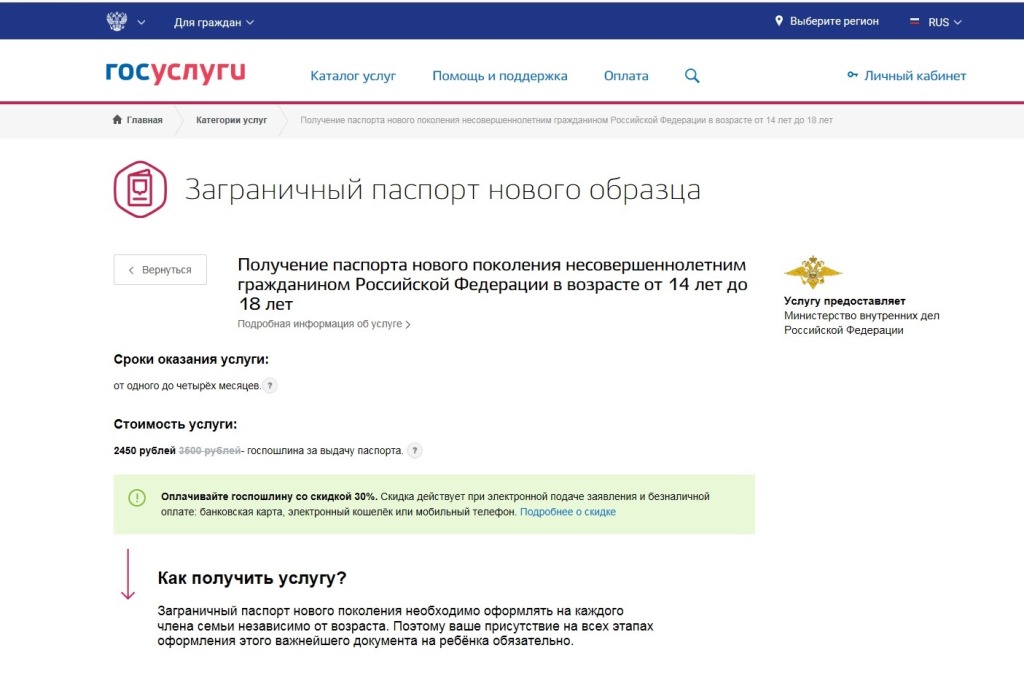Click question mark next to passport fee
The height and width of the screenshot is (683, 1024).
[415, 451]
